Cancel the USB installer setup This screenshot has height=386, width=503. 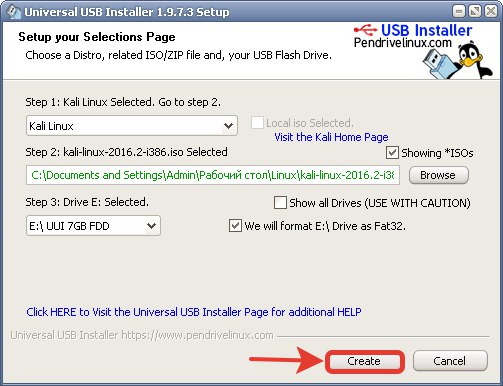[450, 361]
